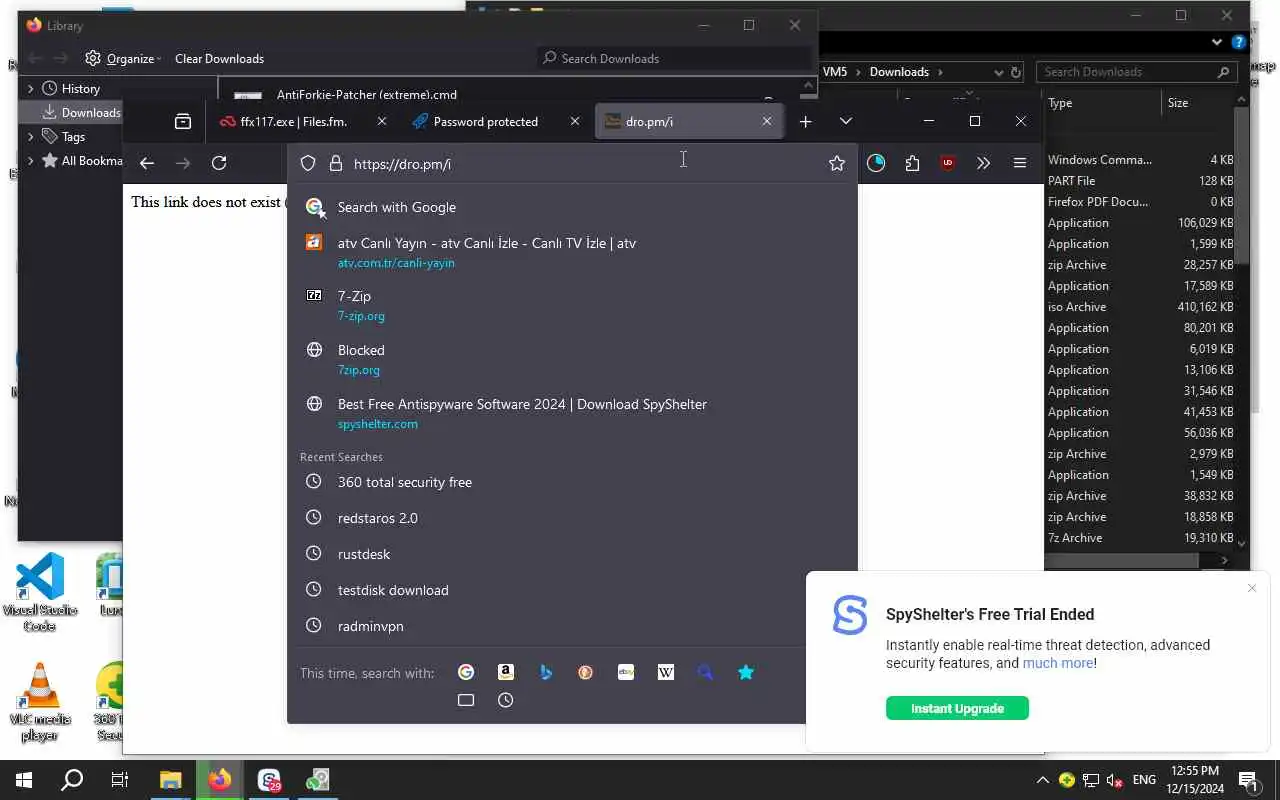Search history with the clock icon
This screenshot has height=800, width=1280.
(x=506, y=700)
